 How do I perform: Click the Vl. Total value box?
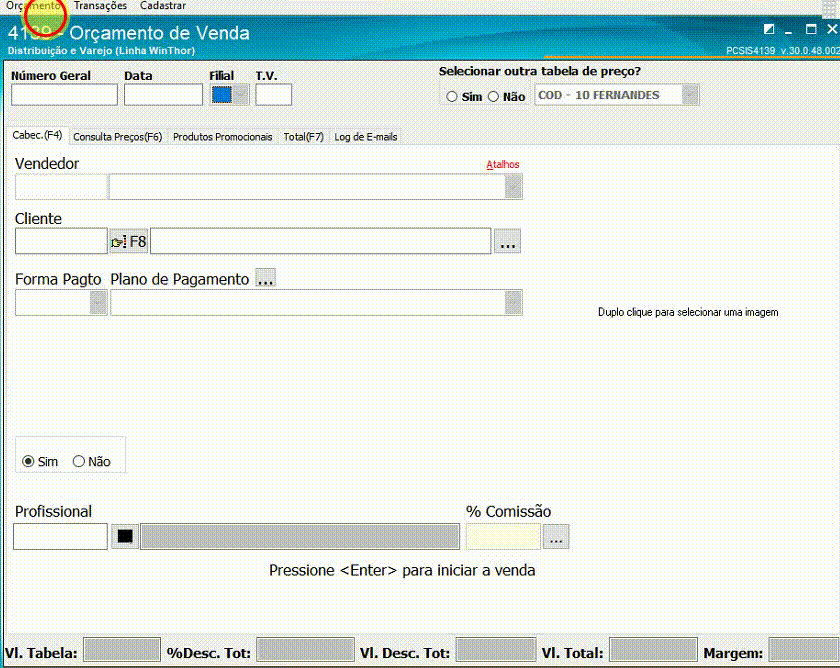pyautogui.click(x=654, y=650)
